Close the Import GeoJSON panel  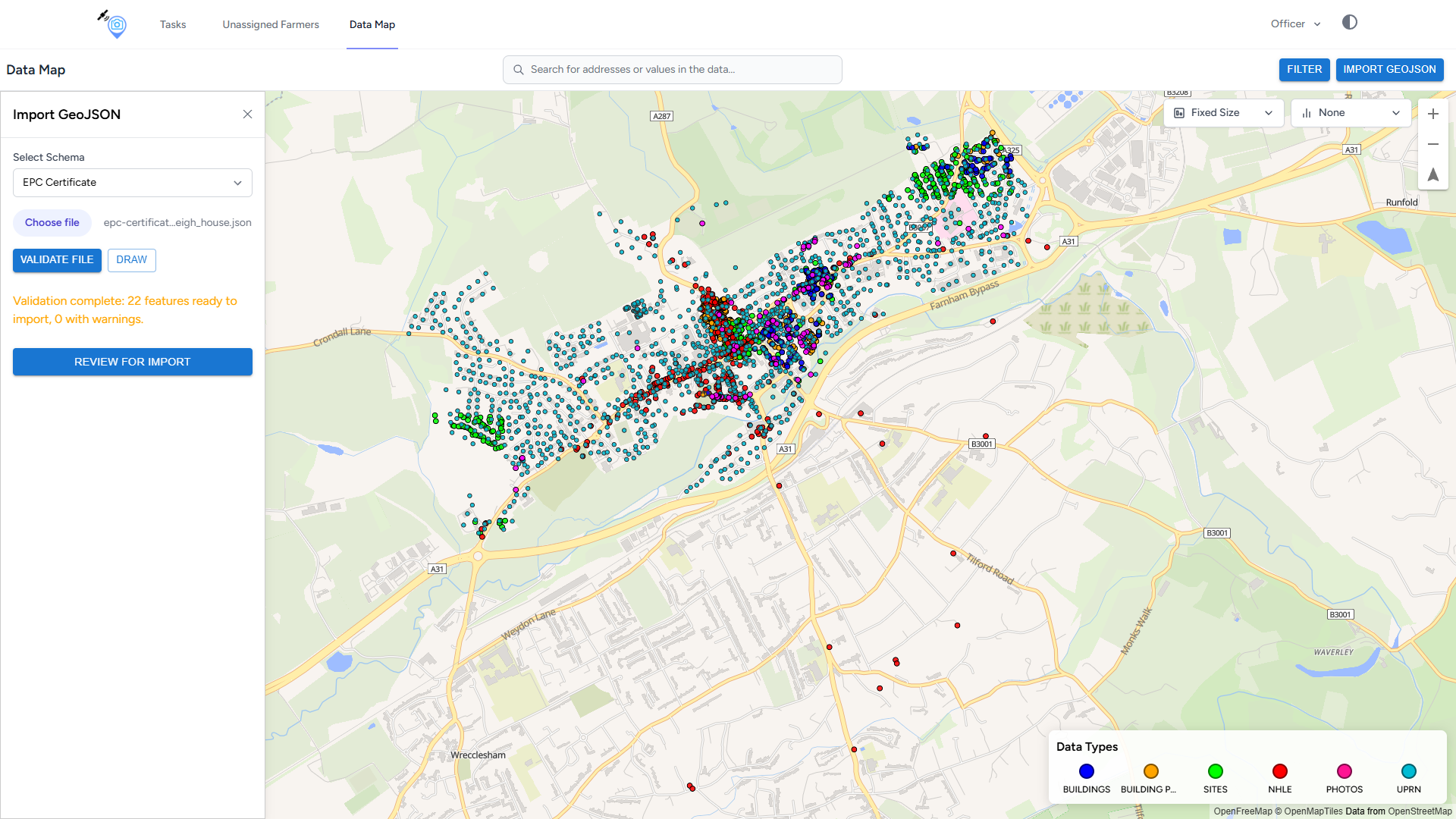pos(247,115)
